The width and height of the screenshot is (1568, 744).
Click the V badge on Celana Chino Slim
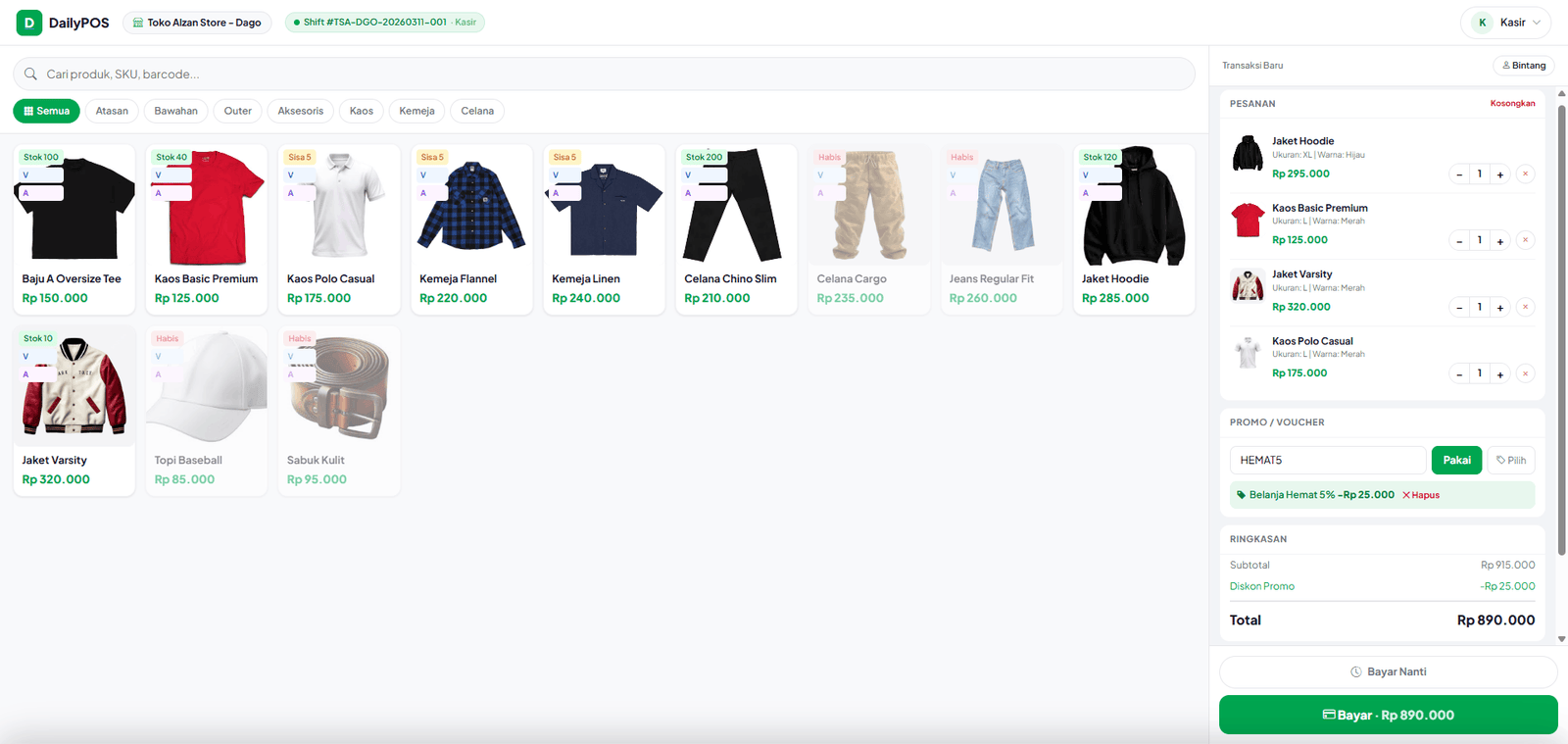(x=705, y=174)
